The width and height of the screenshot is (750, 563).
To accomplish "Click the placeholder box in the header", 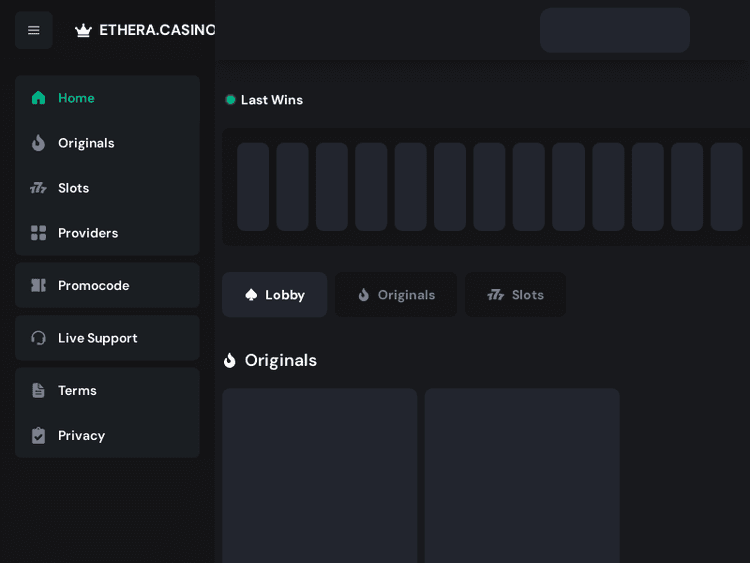I will [615, 30].
